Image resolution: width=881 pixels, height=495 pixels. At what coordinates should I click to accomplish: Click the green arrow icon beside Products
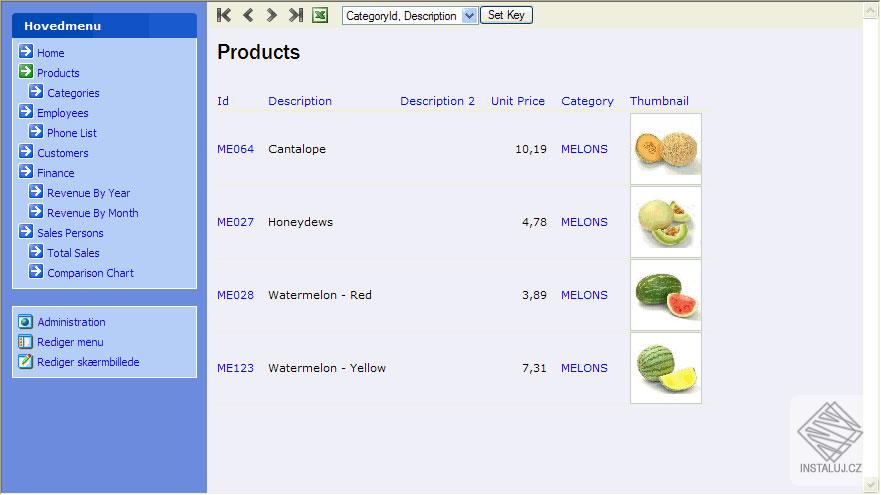tap(26, 71)
